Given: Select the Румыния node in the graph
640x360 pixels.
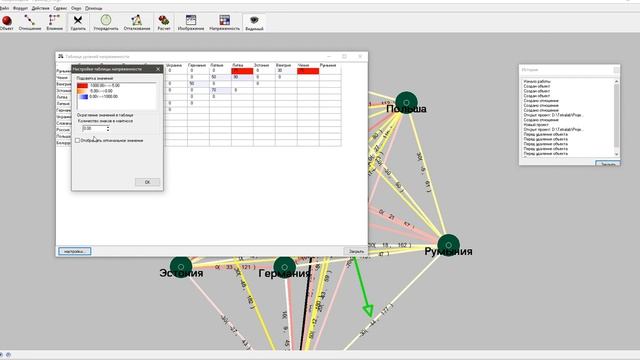Looking at the screenshot, I should [449, 245].
